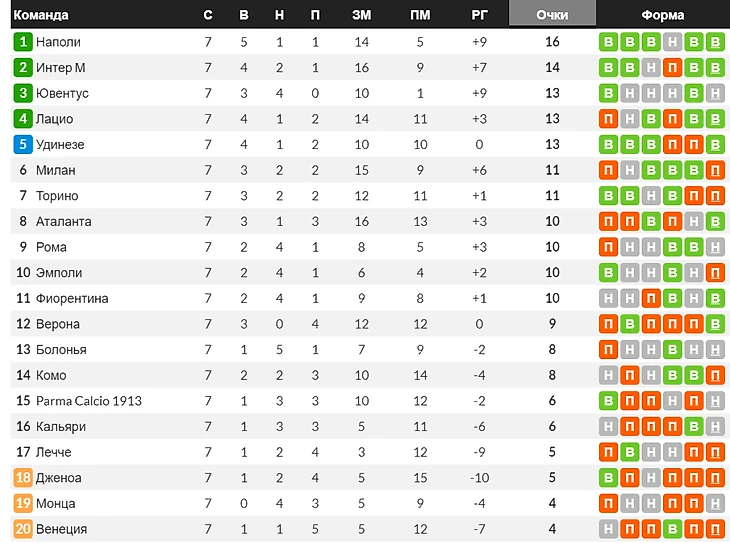Open the Parma Calcio 1913 team link
The image size is (730, 543).
point(88,400)
